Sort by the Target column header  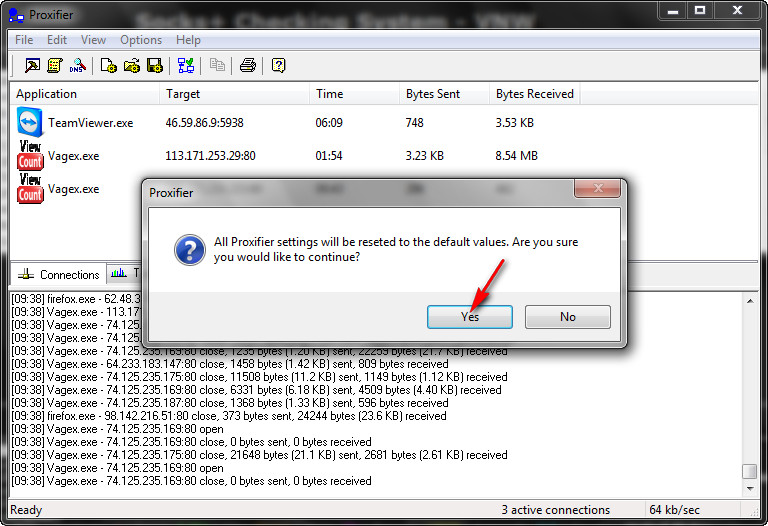click(x=235, y=94)
